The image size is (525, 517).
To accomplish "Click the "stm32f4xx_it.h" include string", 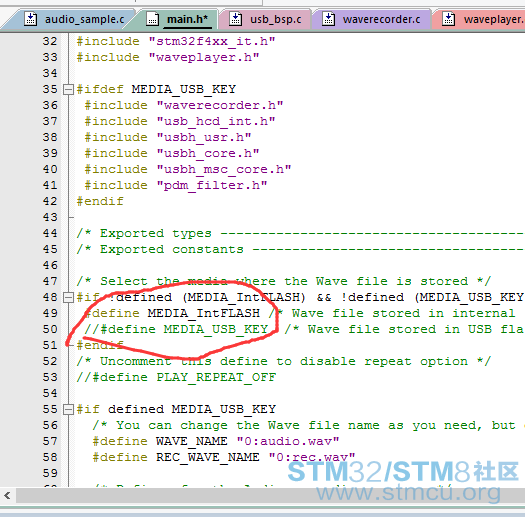I will pyautogui.click(x=212, y=42).
